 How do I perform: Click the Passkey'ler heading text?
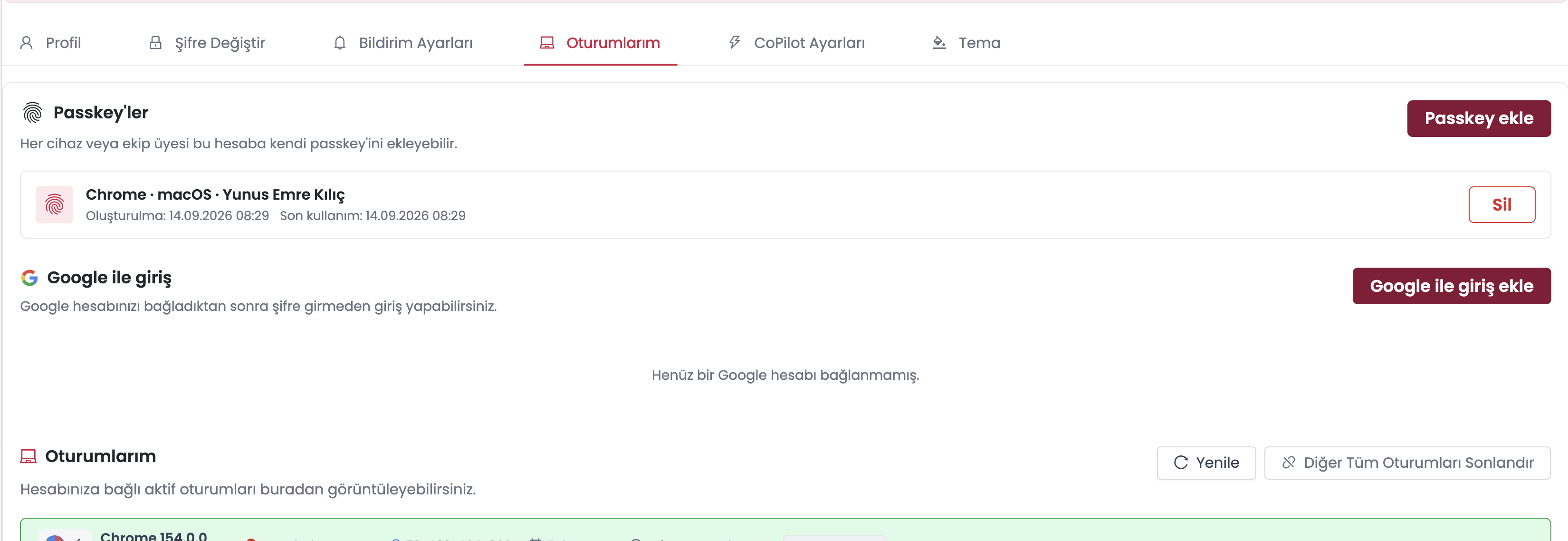click(101, 113)
